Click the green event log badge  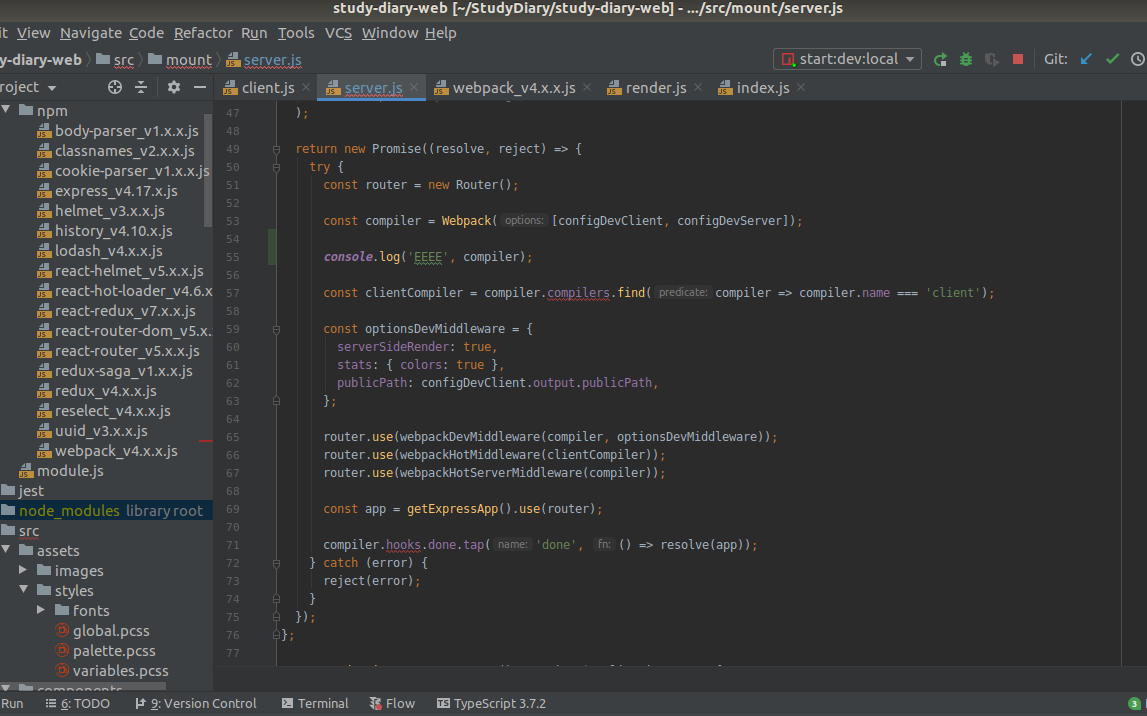[x=1134, y=704]
